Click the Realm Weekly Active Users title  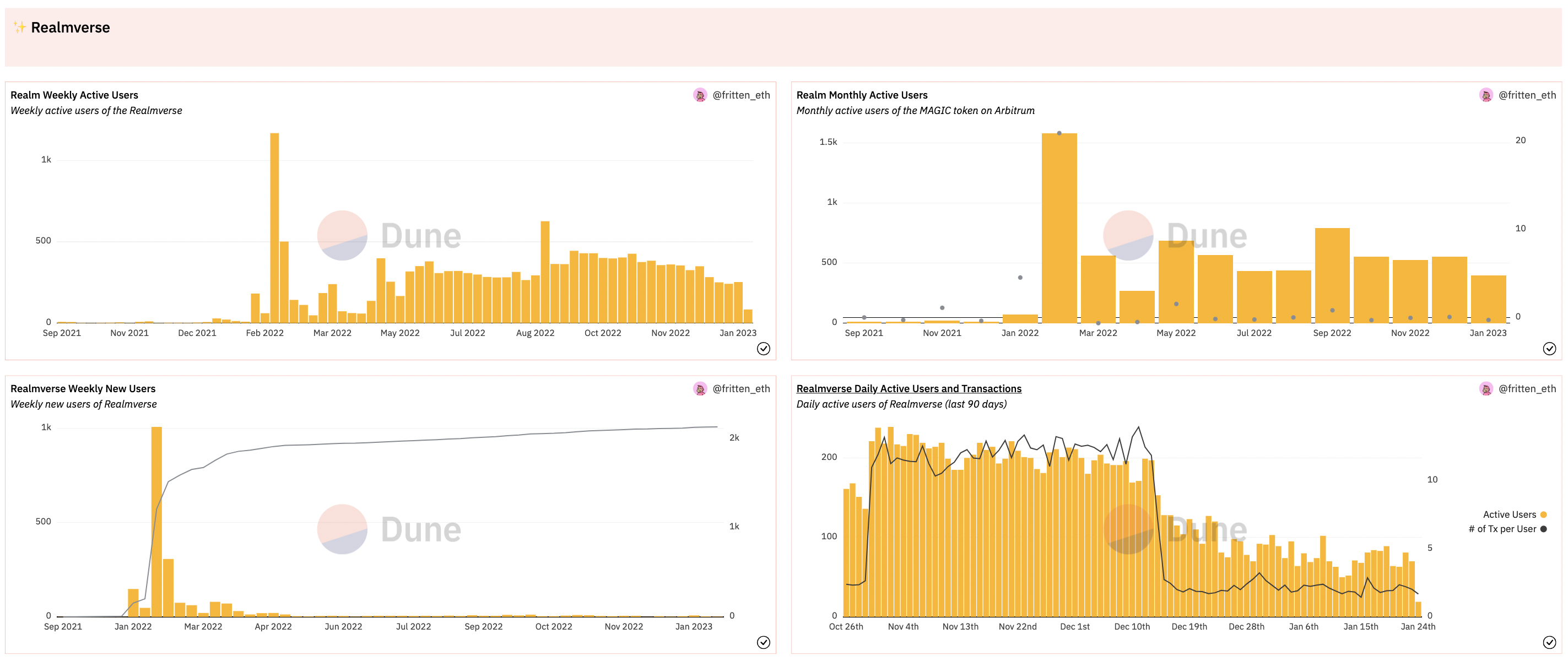pos(74,95)
